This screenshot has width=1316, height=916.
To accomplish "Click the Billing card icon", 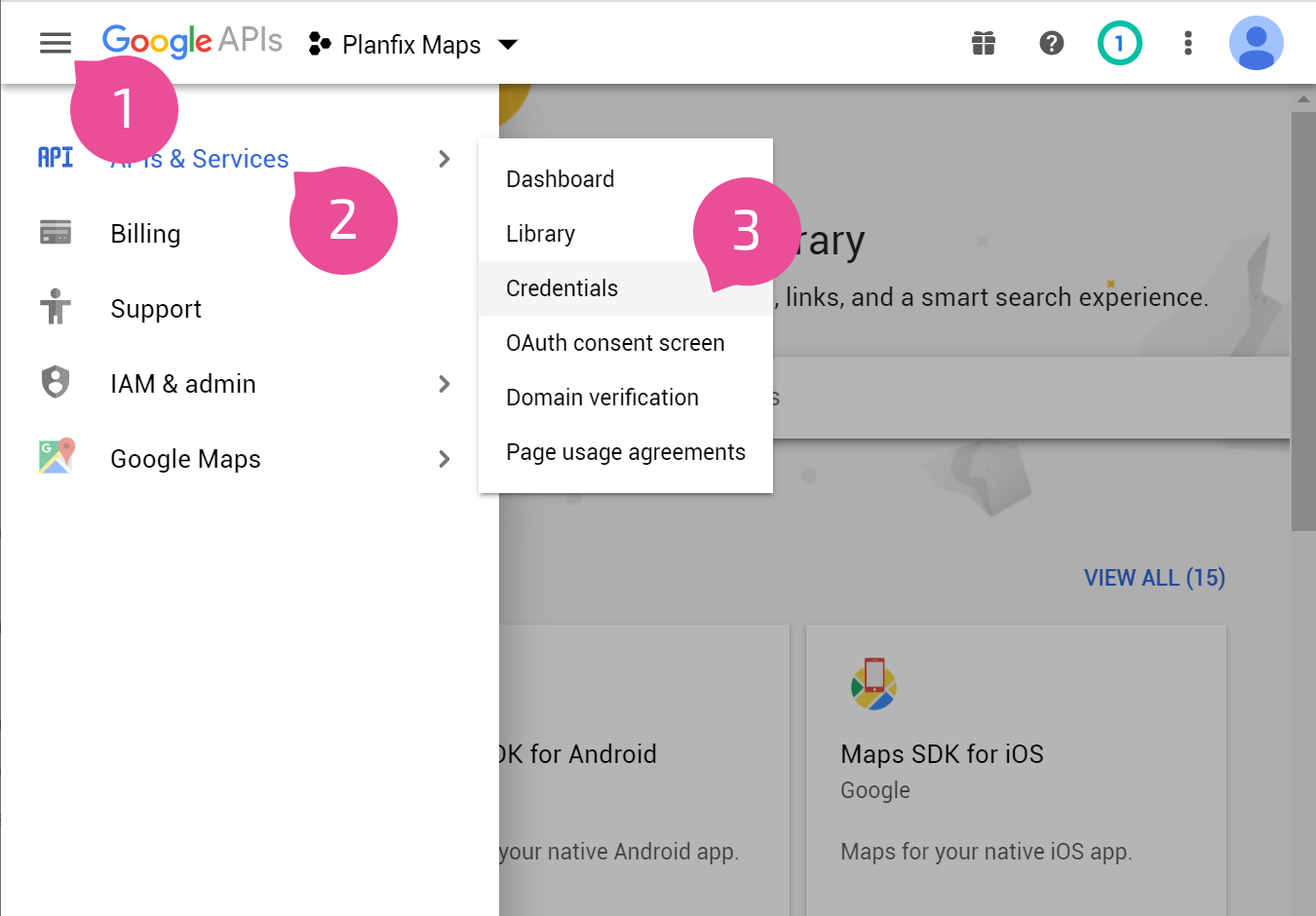I will click(x=56, y=233).
